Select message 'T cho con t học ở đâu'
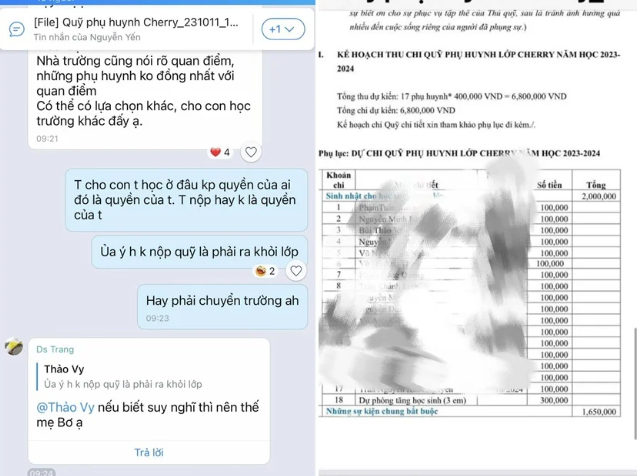This screenshot has height=476, width=638. point(186,200)
